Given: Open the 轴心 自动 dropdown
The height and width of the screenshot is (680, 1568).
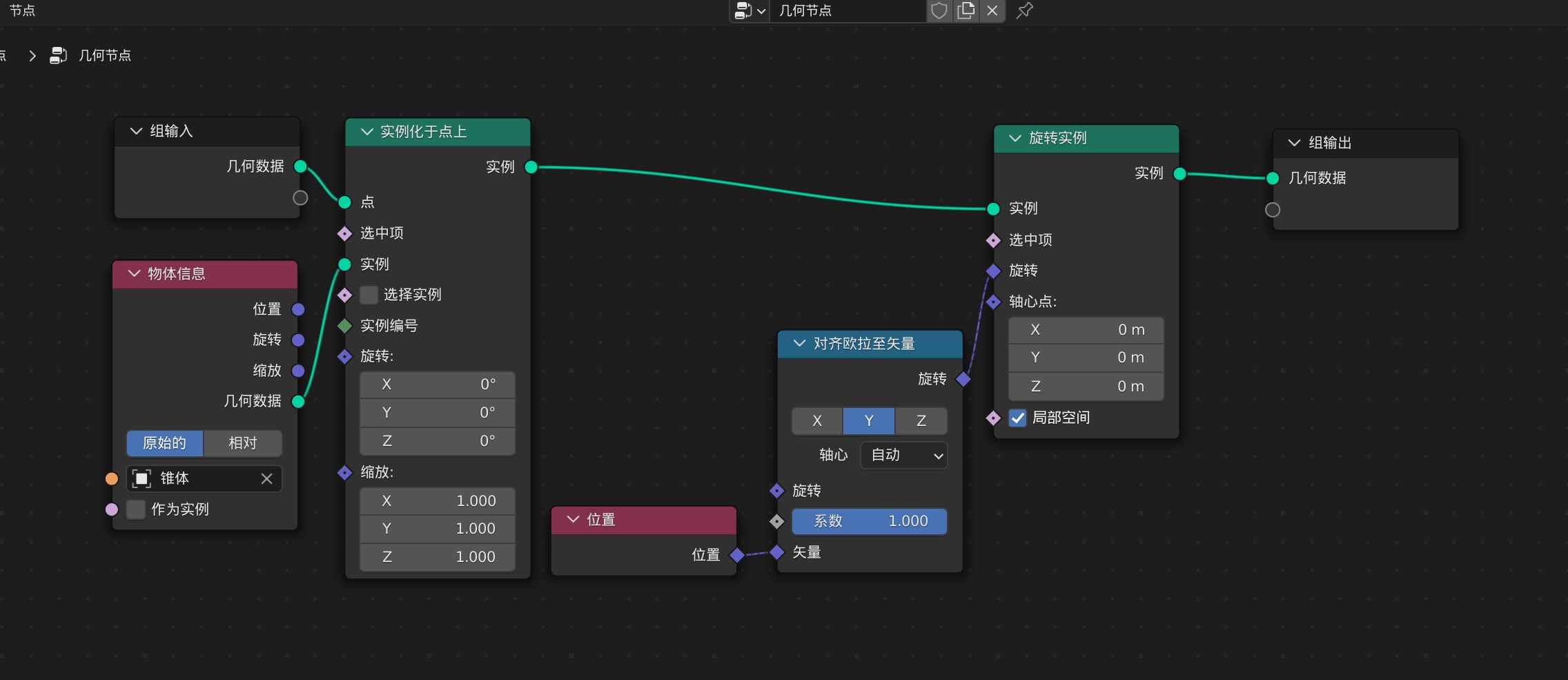Looking at the screenshot, I should coord(904,455).
